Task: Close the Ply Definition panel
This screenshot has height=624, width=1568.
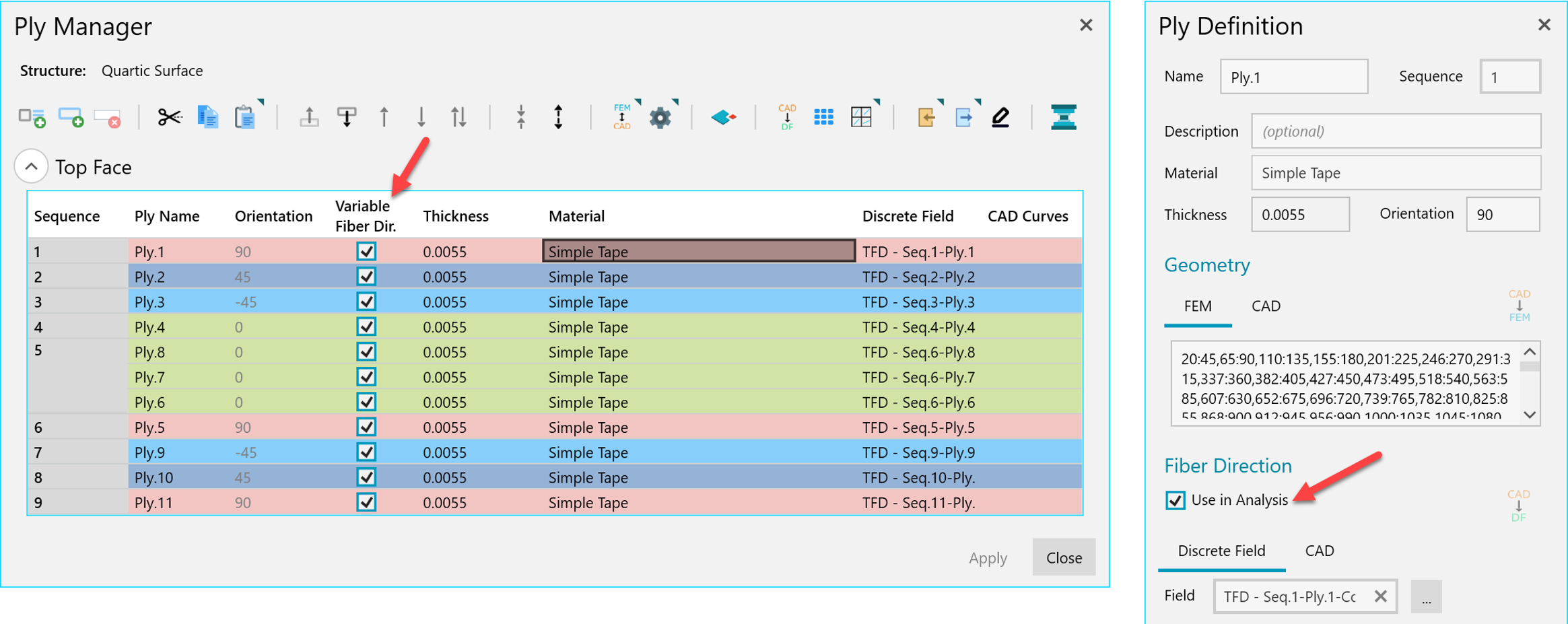Action: click(x=1544, y=25)
